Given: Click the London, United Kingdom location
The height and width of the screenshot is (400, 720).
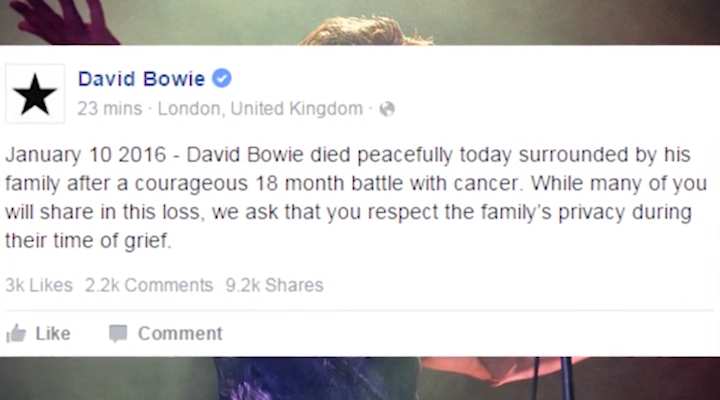Looking at the screenshot, I should pos(260,109).
